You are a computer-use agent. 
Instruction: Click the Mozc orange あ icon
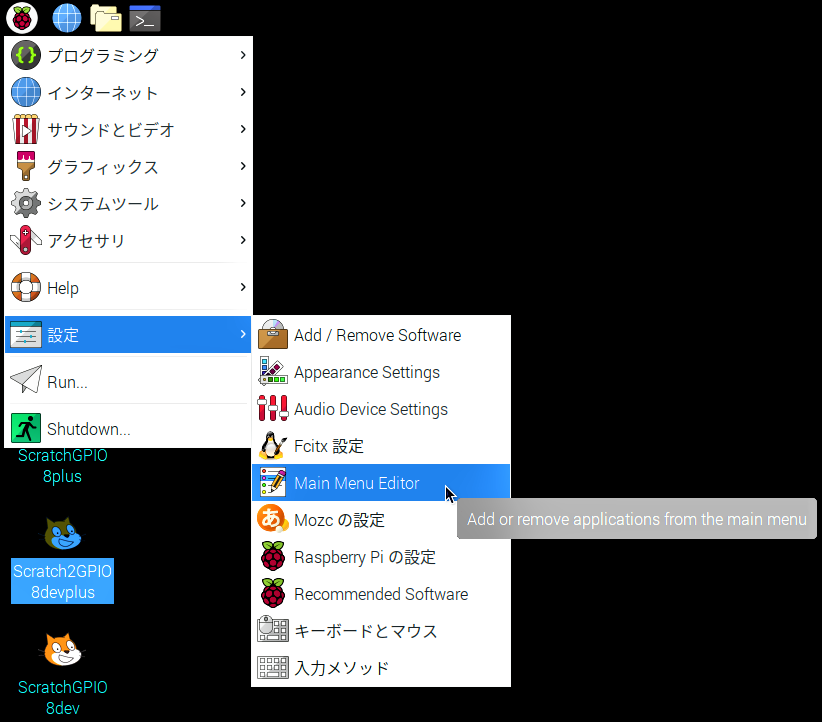[x=273, y=519]
